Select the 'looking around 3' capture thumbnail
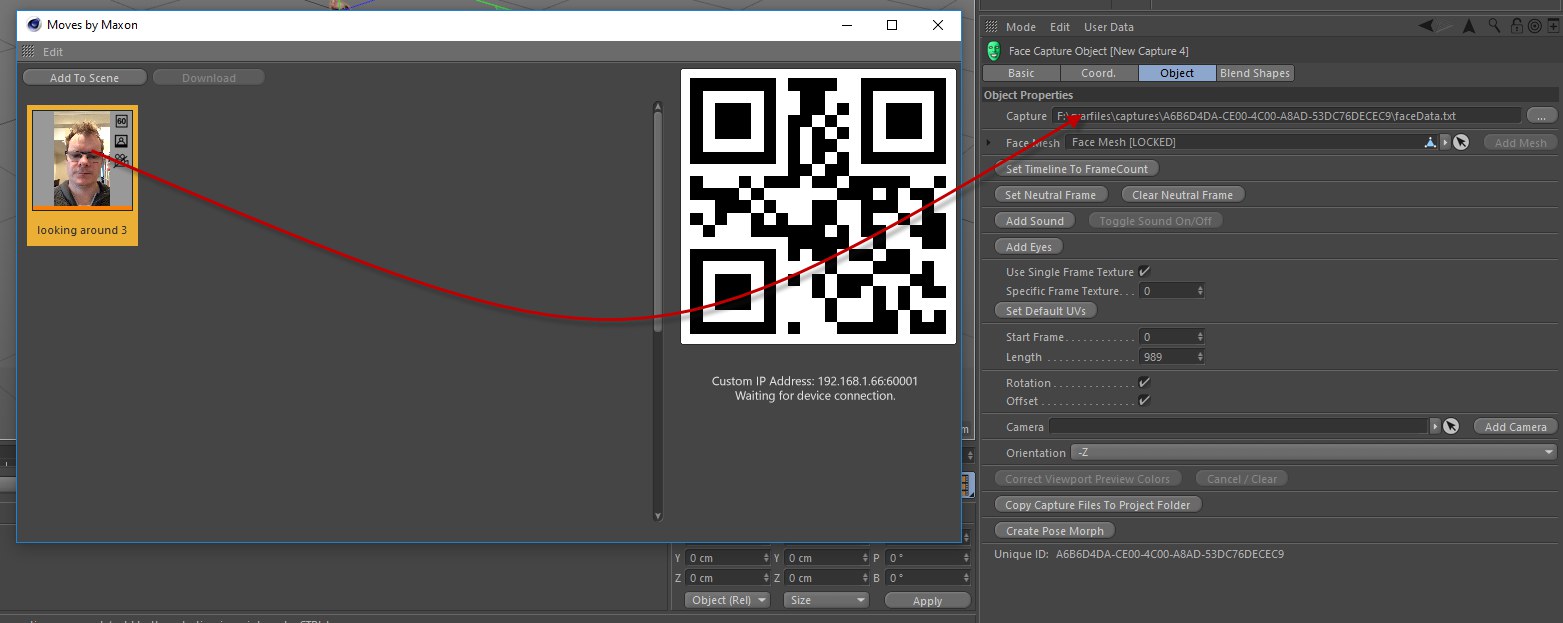The image size is (1563, 623). pos(82,175)
